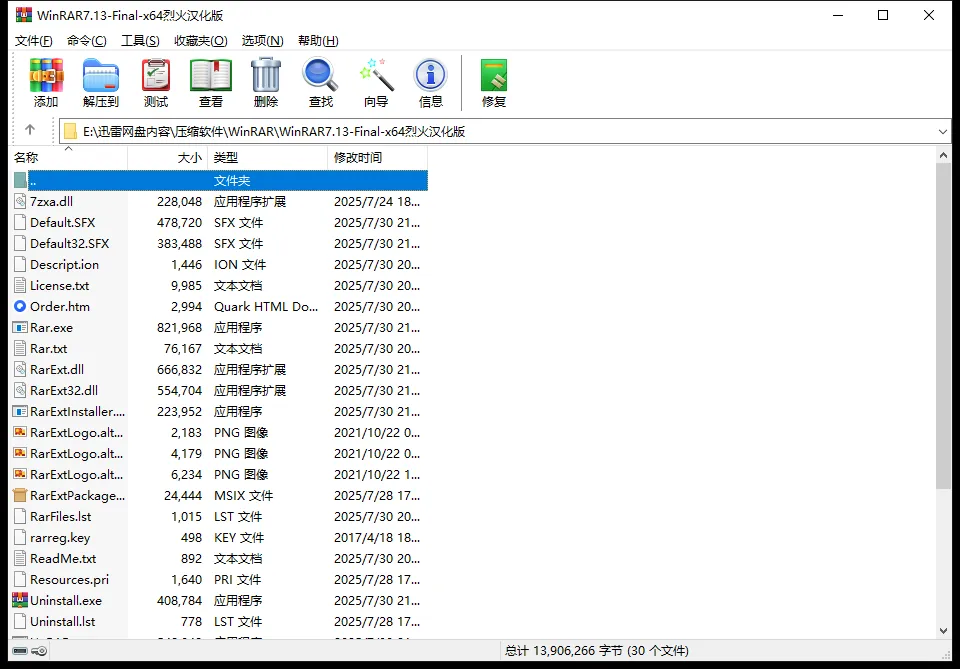Image resolution: width=960 pixels, height=669 pixels.
Task: Select the RarExtInstaller application icon
Action: point(20,411)
